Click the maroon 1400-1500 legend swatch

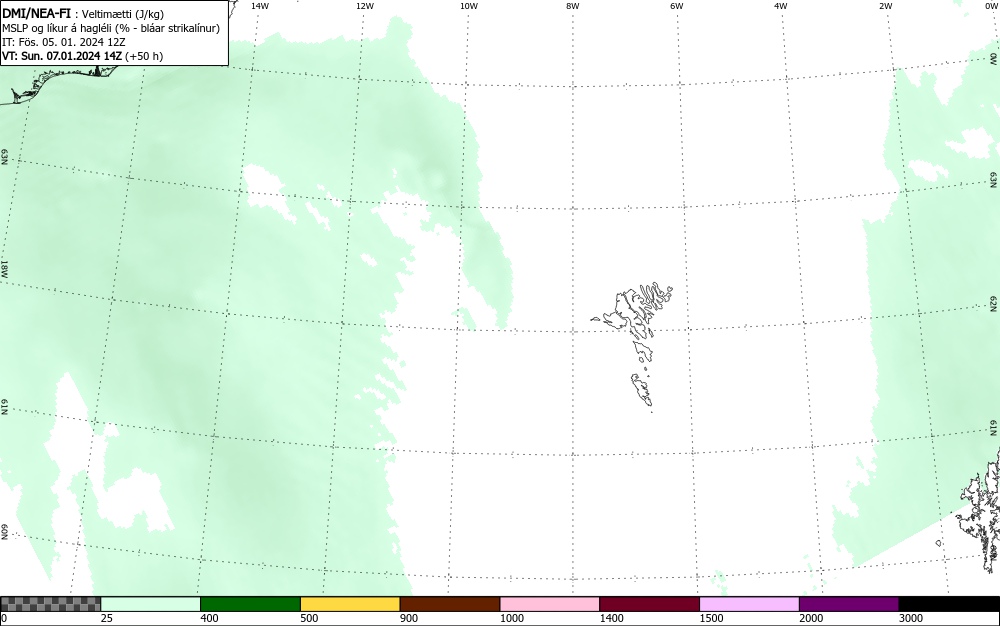(649, 604)
